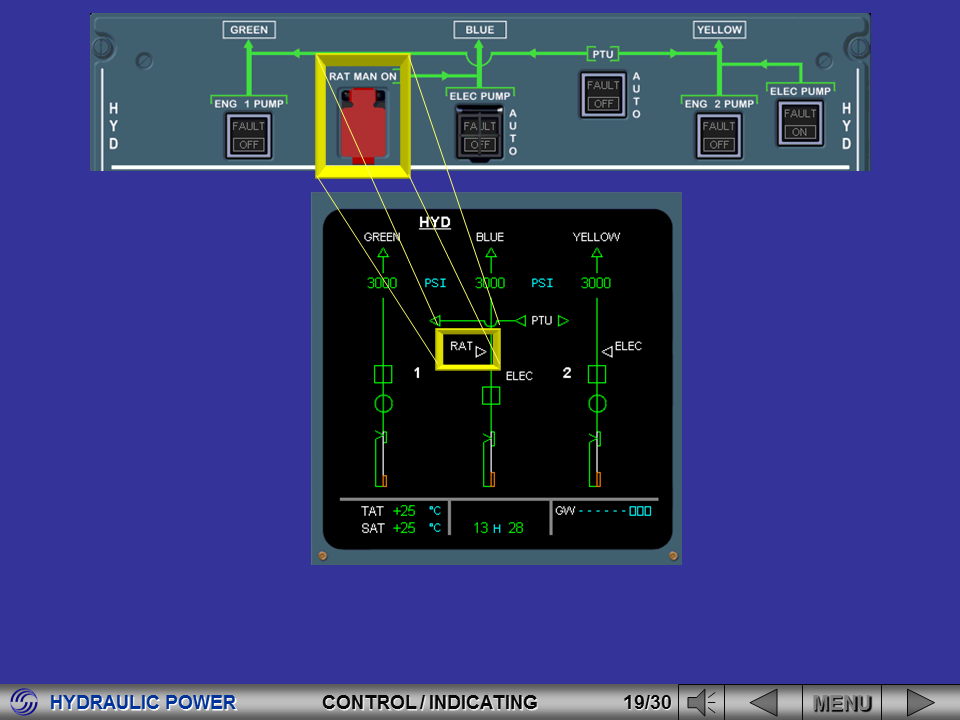Screen dimensions: 960x720
Task: Click the RAT indicator on the ECAM display
Action: coord(466,349)
